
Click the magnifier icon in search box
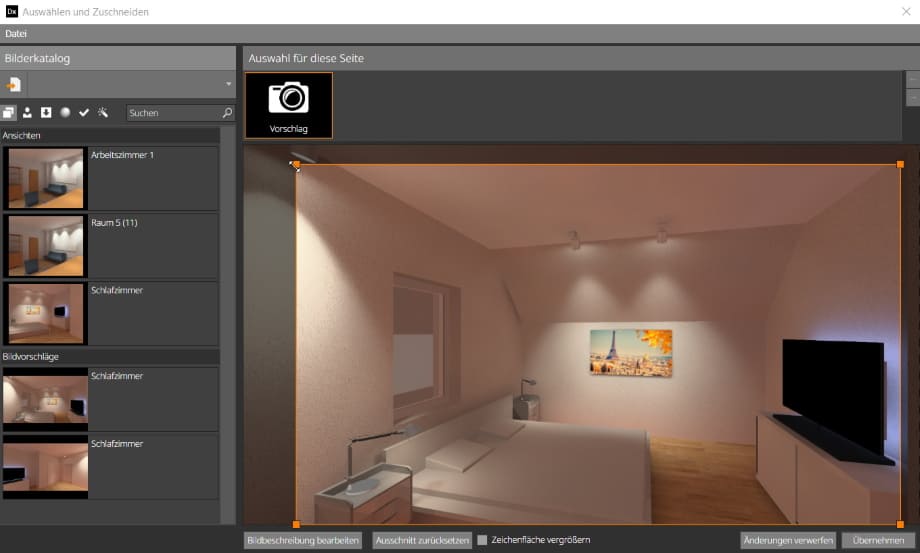227,113
